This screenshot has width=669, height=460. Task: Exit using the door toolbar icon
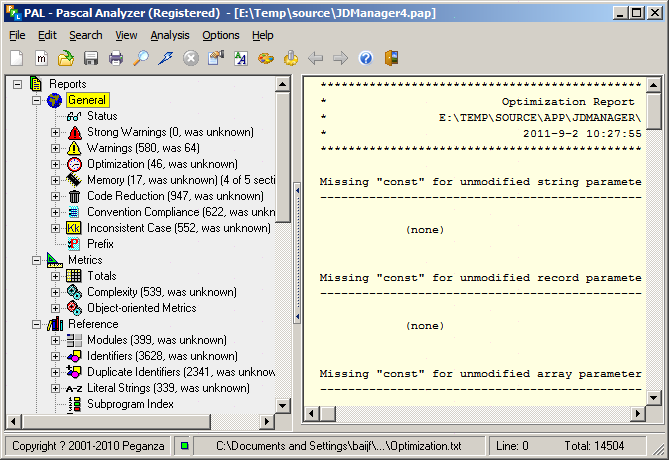click(391, 58)
